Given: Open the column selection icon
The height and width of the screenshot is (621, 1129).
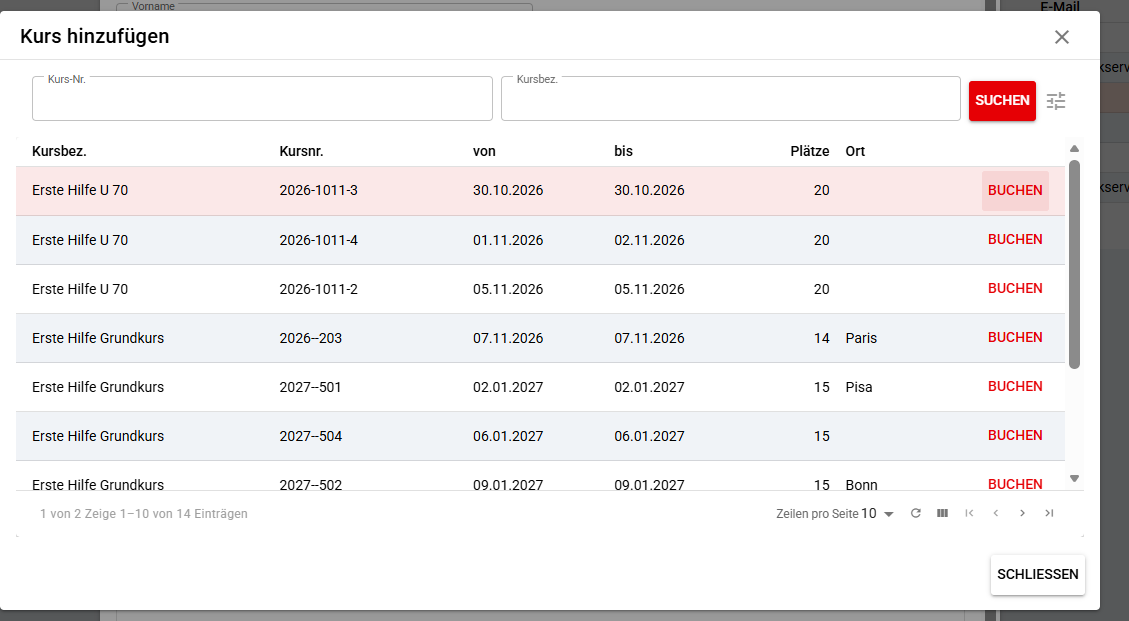Looking at the screenshot, I should 943,514.
